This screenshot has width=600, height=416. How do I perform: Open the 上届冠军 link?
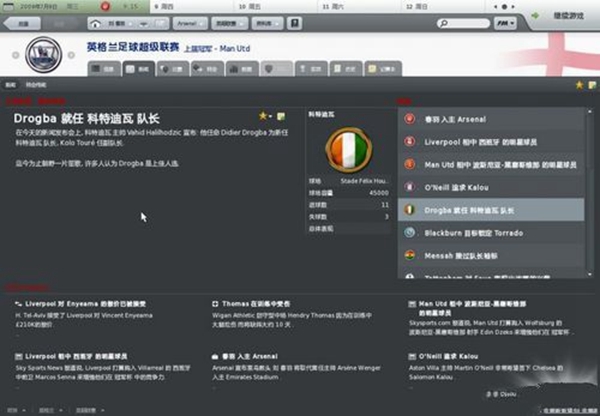point(198,49)
